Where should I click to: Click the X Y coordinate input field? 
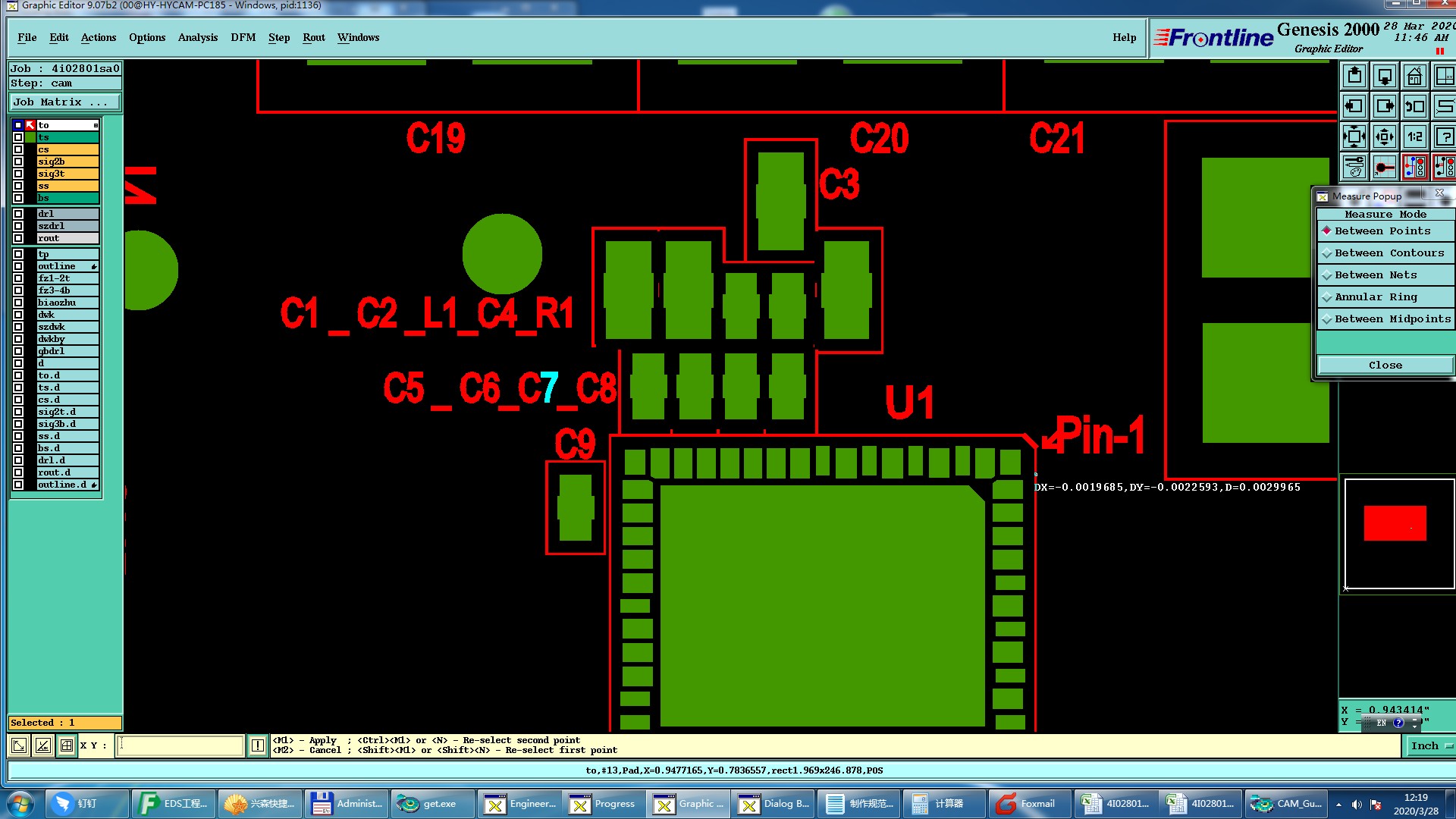[180, 746]
